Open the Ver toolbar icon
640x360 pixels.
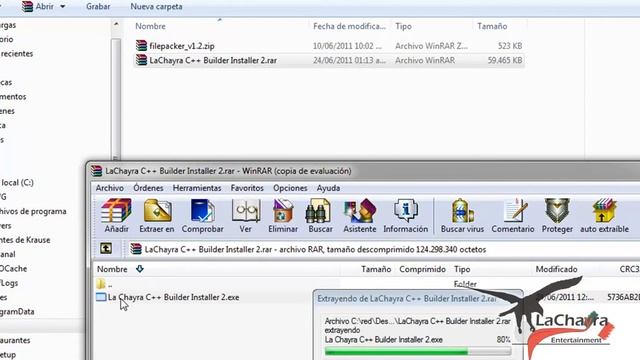(246, 216)
